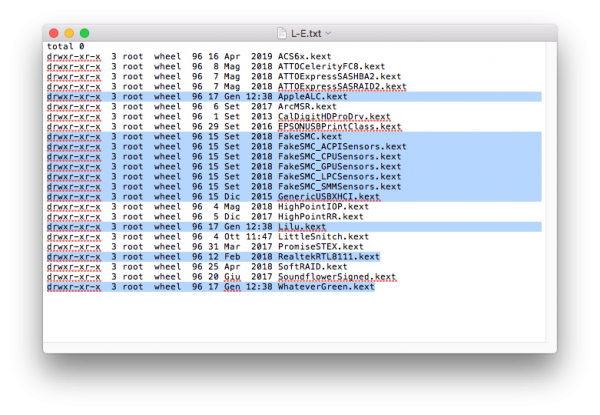Image resolution: width=600 pixels, height=415 pixels.
Task: Minimize the window with yellow button
Action: pyautogui.click(x=69, y=33)
